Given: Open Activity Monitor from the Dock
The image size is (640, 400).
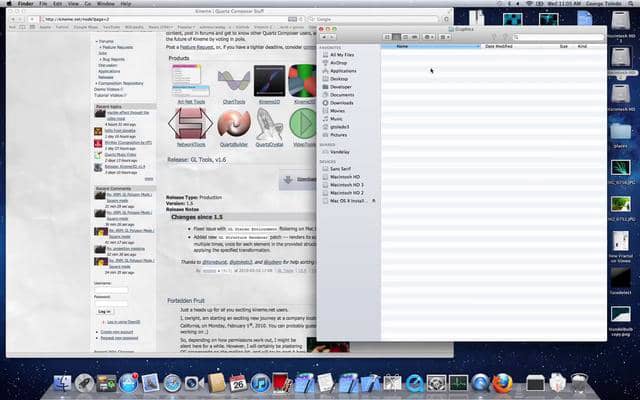Looking at the screenshot, I should tap(458, 383).
